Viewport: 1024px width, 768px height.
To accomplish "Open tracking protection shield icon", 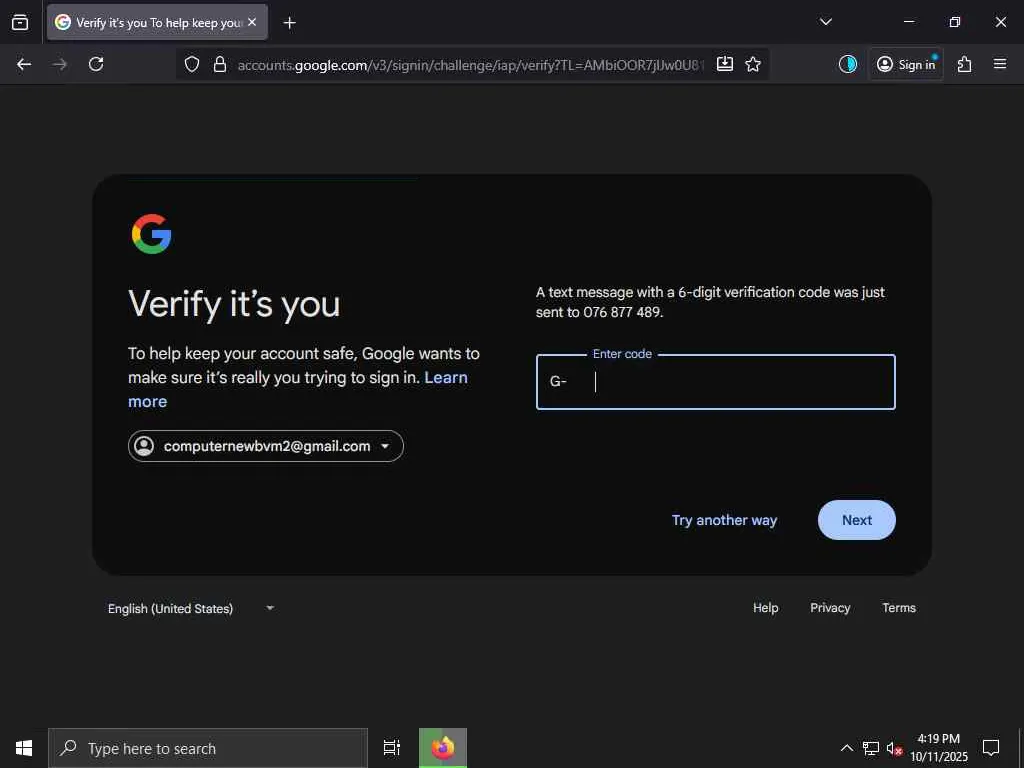I will point(191,64).
